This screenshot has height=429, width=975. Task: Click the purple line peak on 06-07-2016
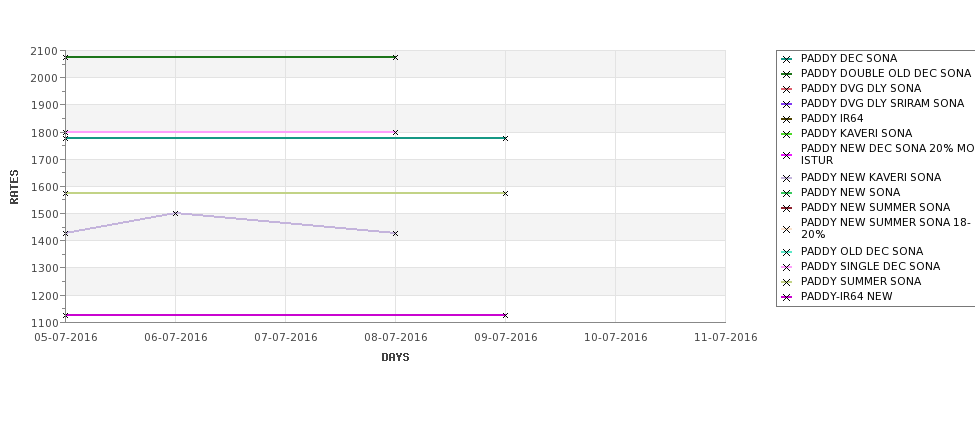point(175,213)
